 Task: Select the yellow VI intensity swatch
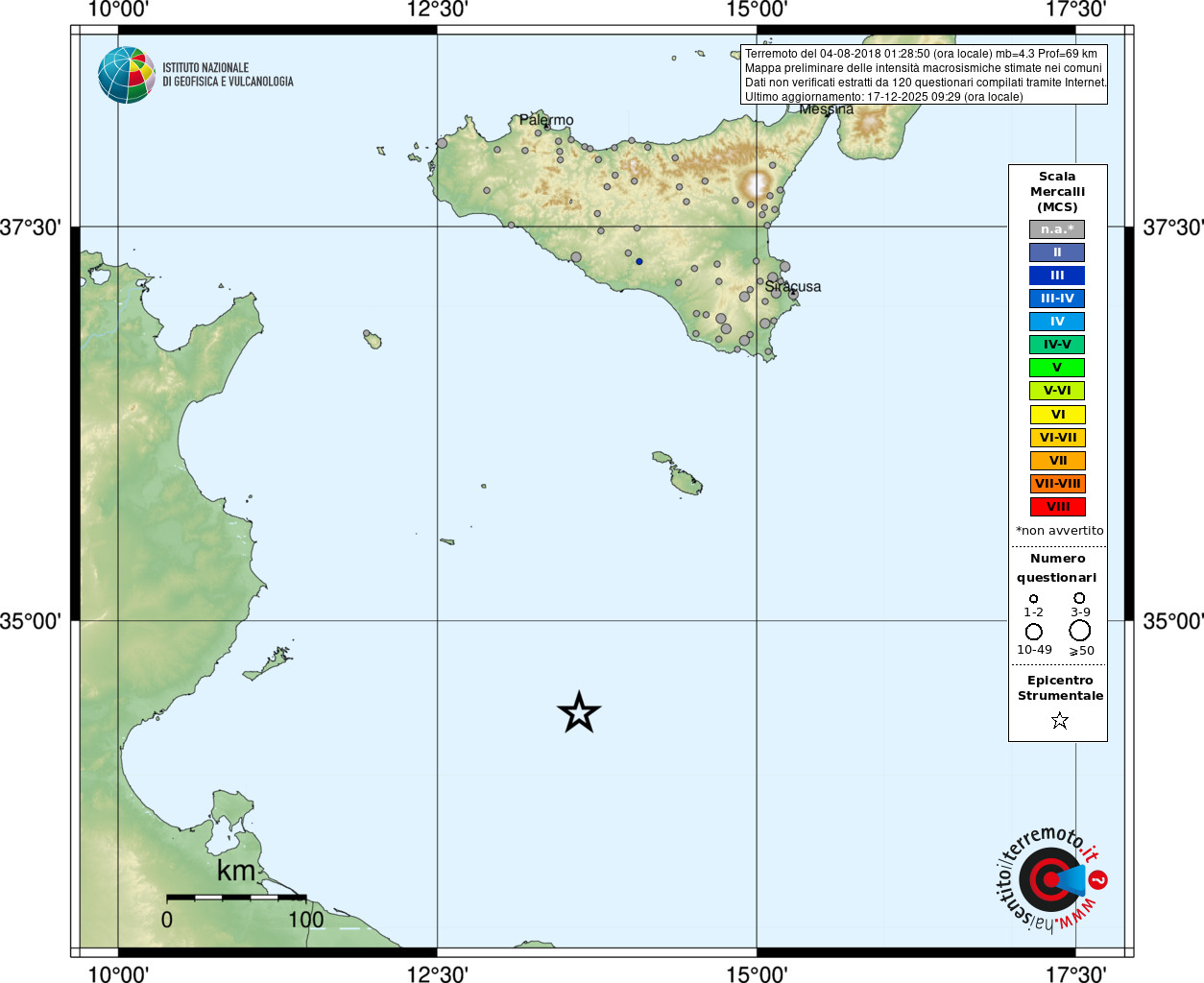pos(1058,415)
